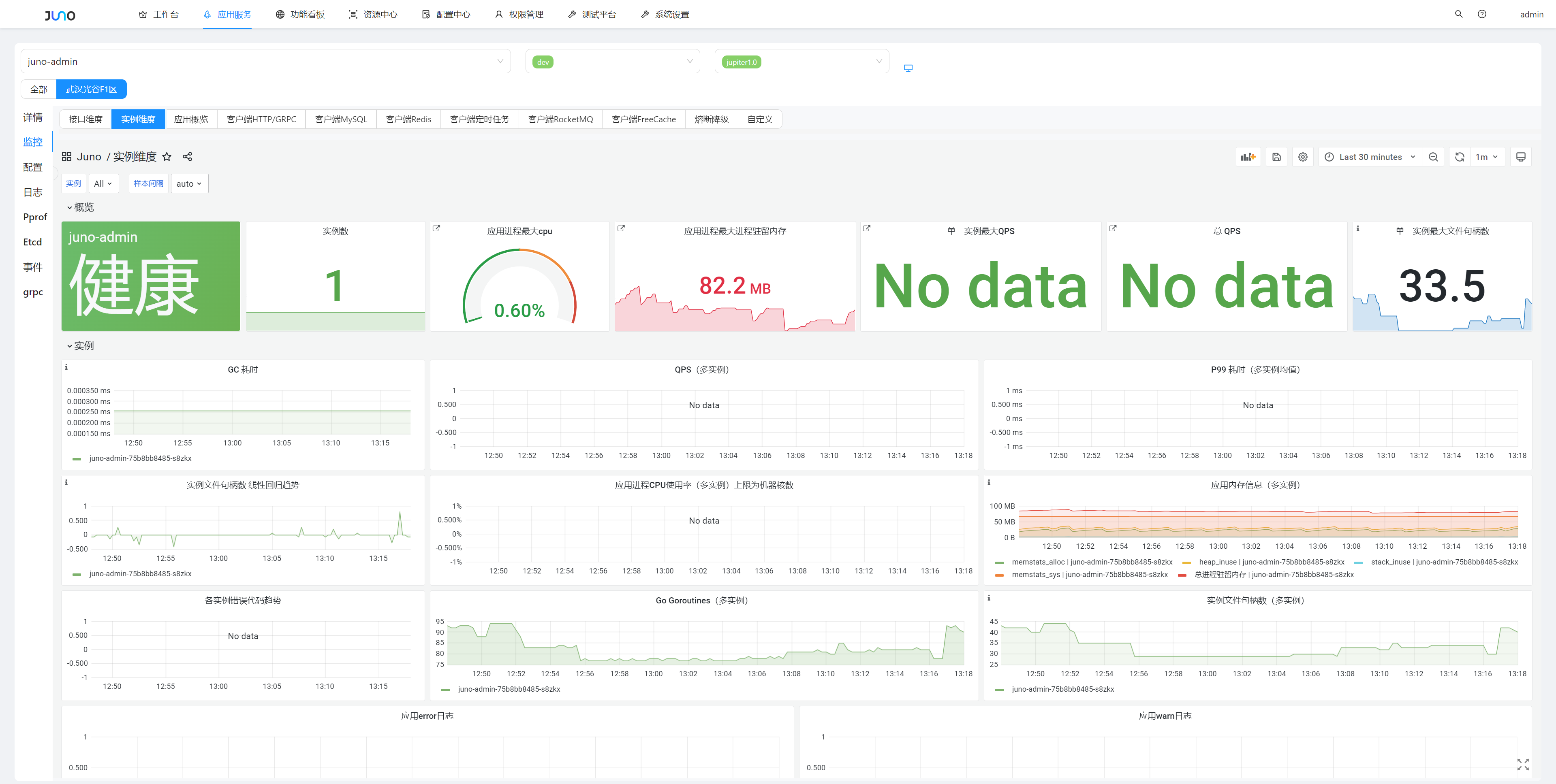
Task: Click info icon on 实例文件句柄数（多实例）panel
Action: 989,597
